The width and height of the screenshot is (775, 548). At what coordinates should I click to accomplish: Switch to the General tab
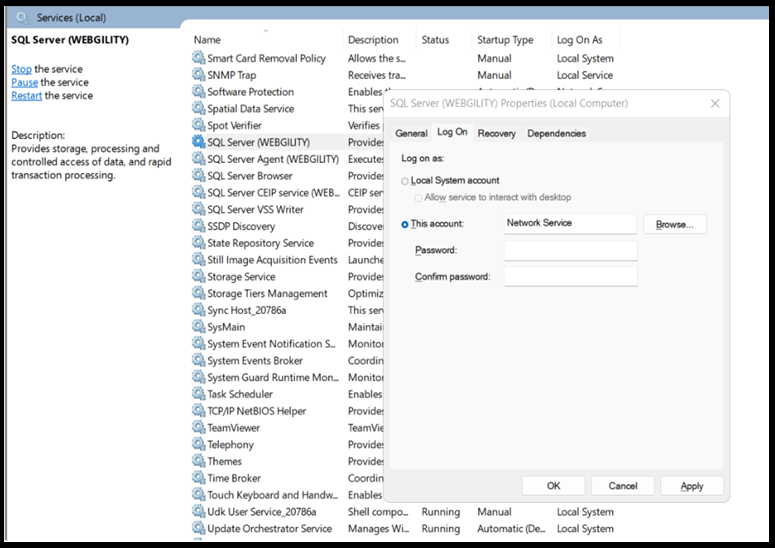click(x=411, y=133)
